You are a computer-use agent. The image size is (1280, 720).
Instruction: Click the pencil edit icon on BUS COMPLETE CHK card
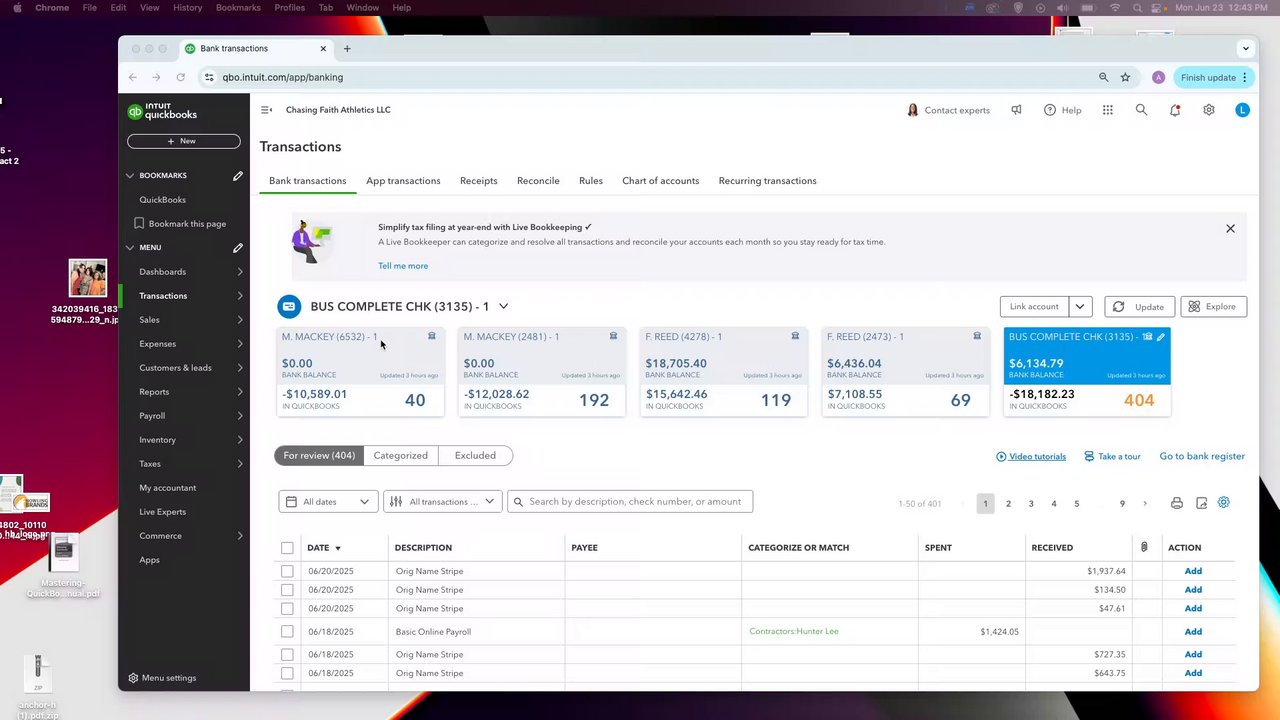[x=1161, y=337]
